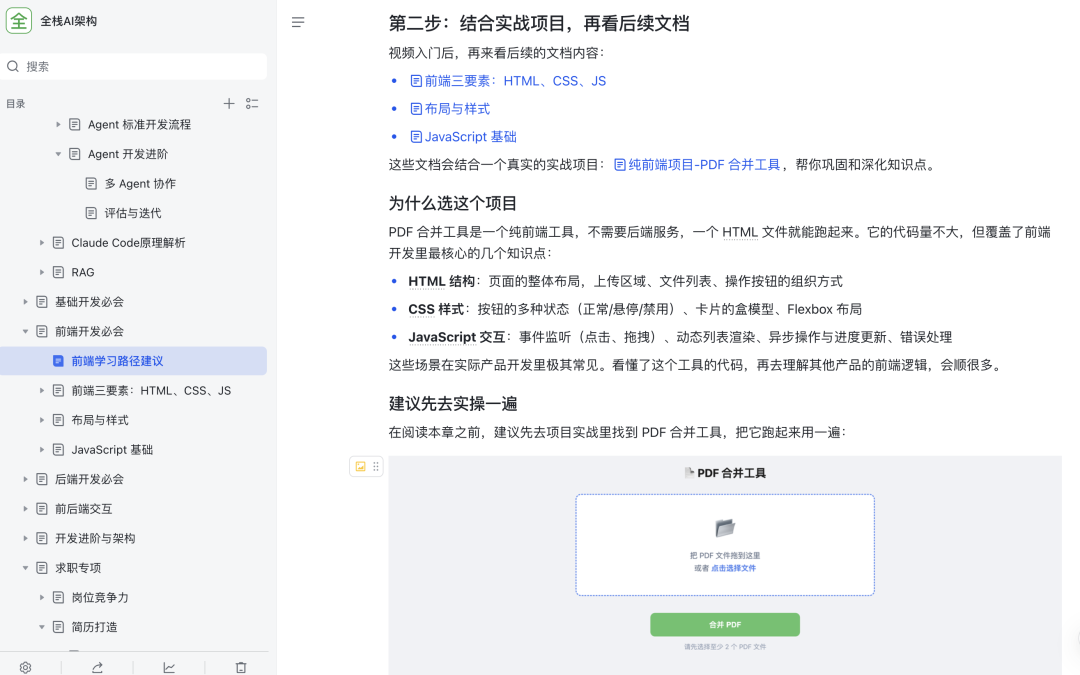The width and height of the screenshot is (1080, 675).
Task: Click the share arrow icon in bottom bar
Action: pyautogui.click(x=97, y=667)
